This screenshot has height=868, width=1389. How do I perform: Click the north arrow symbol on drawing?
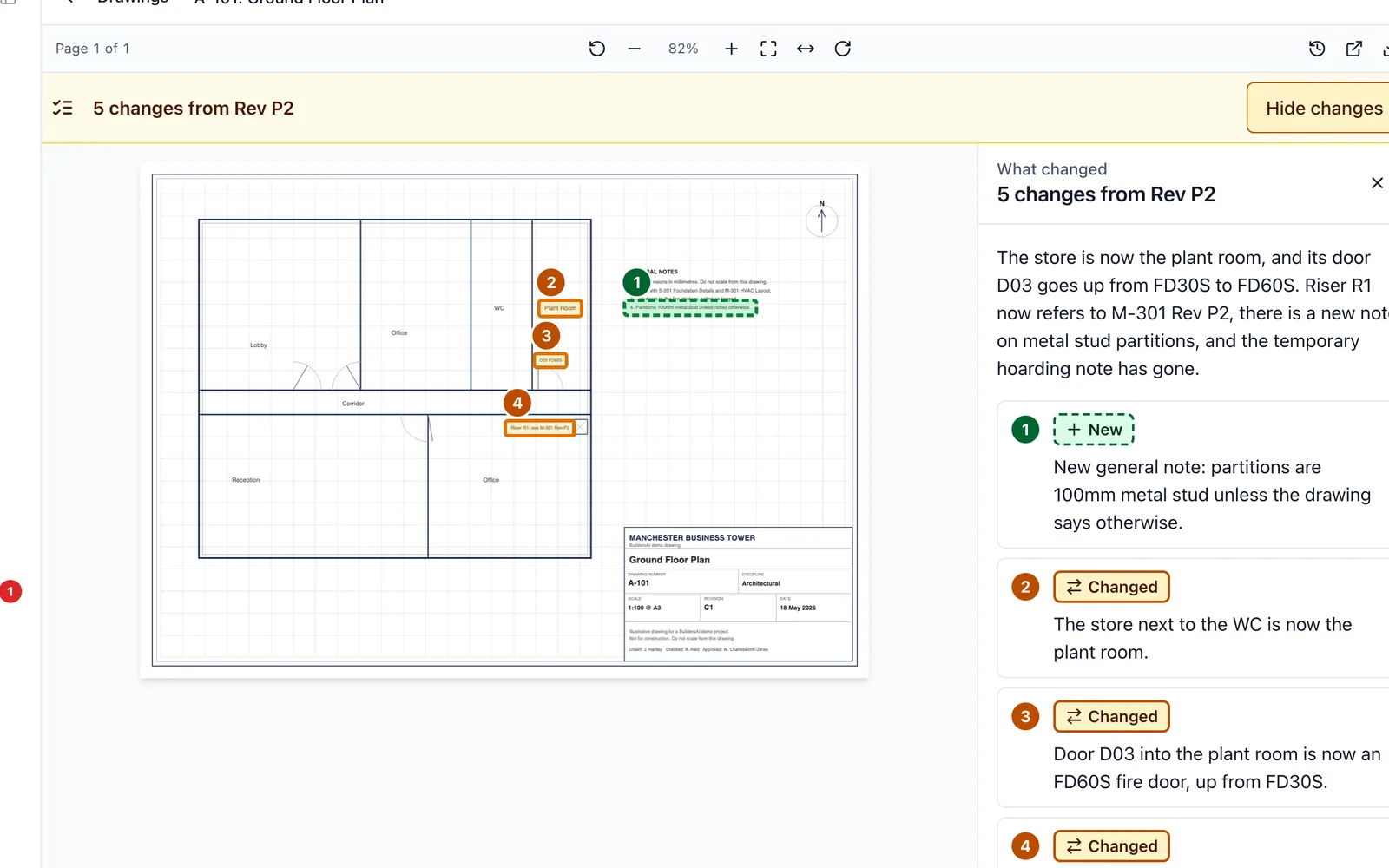click(x=821, y=220)
